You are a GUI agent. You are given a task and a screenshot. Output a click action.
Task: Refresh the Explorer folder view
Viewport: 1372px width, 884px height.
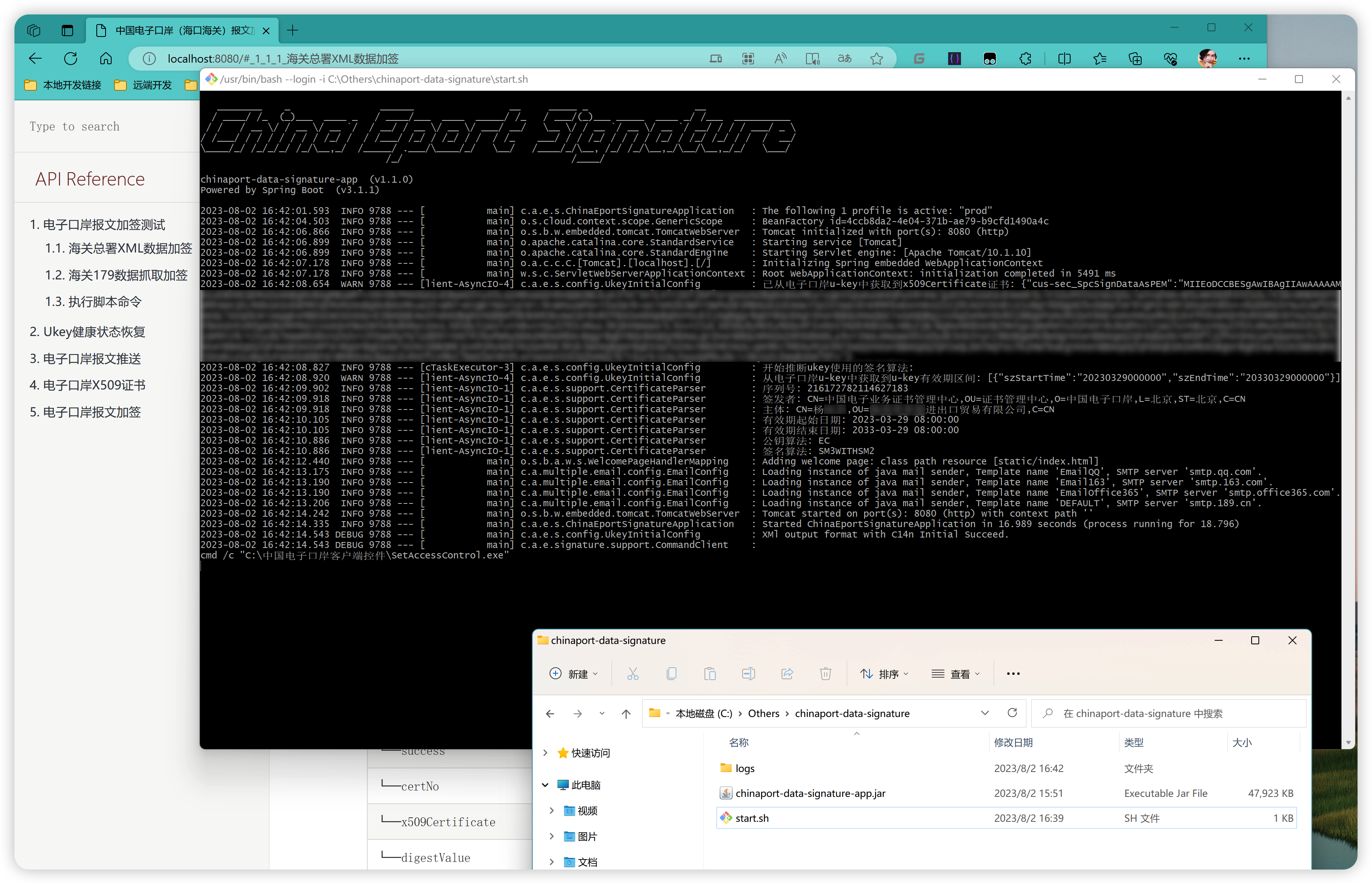1012,713
